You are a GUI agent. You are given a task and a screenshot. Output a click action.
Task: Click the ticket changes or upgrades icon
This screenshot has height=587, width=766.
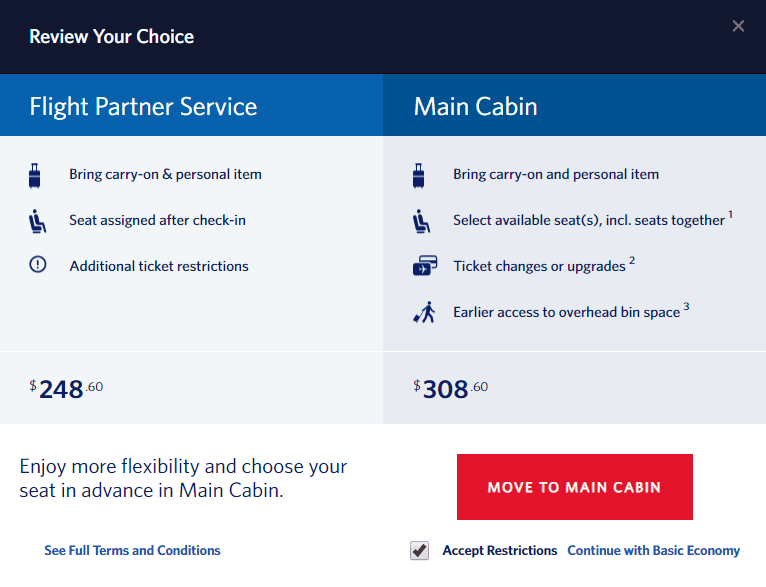[x=425, y=265]
